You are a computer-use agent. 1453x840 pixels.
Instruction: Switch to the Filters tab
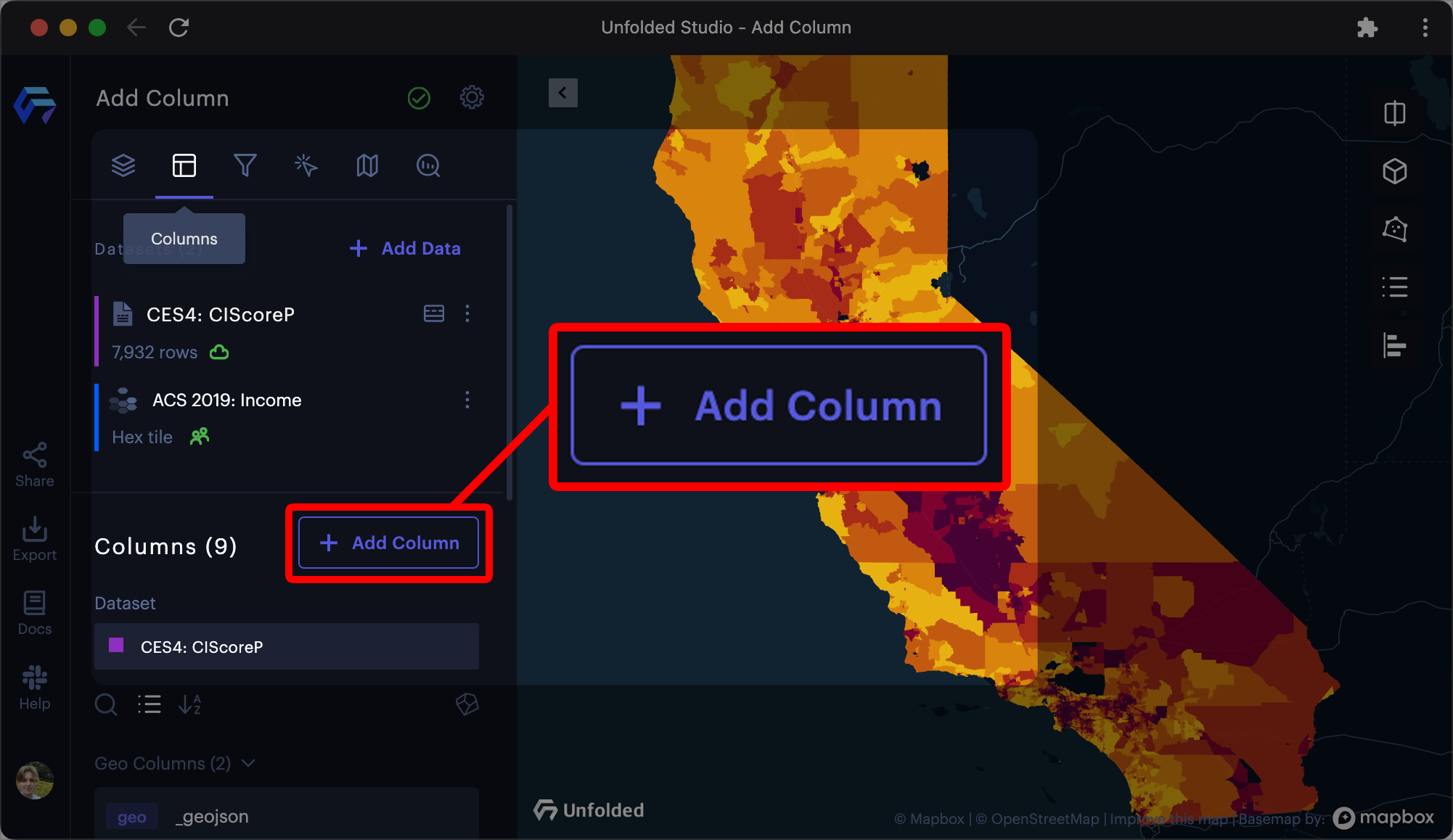click(x=245, y=165)
